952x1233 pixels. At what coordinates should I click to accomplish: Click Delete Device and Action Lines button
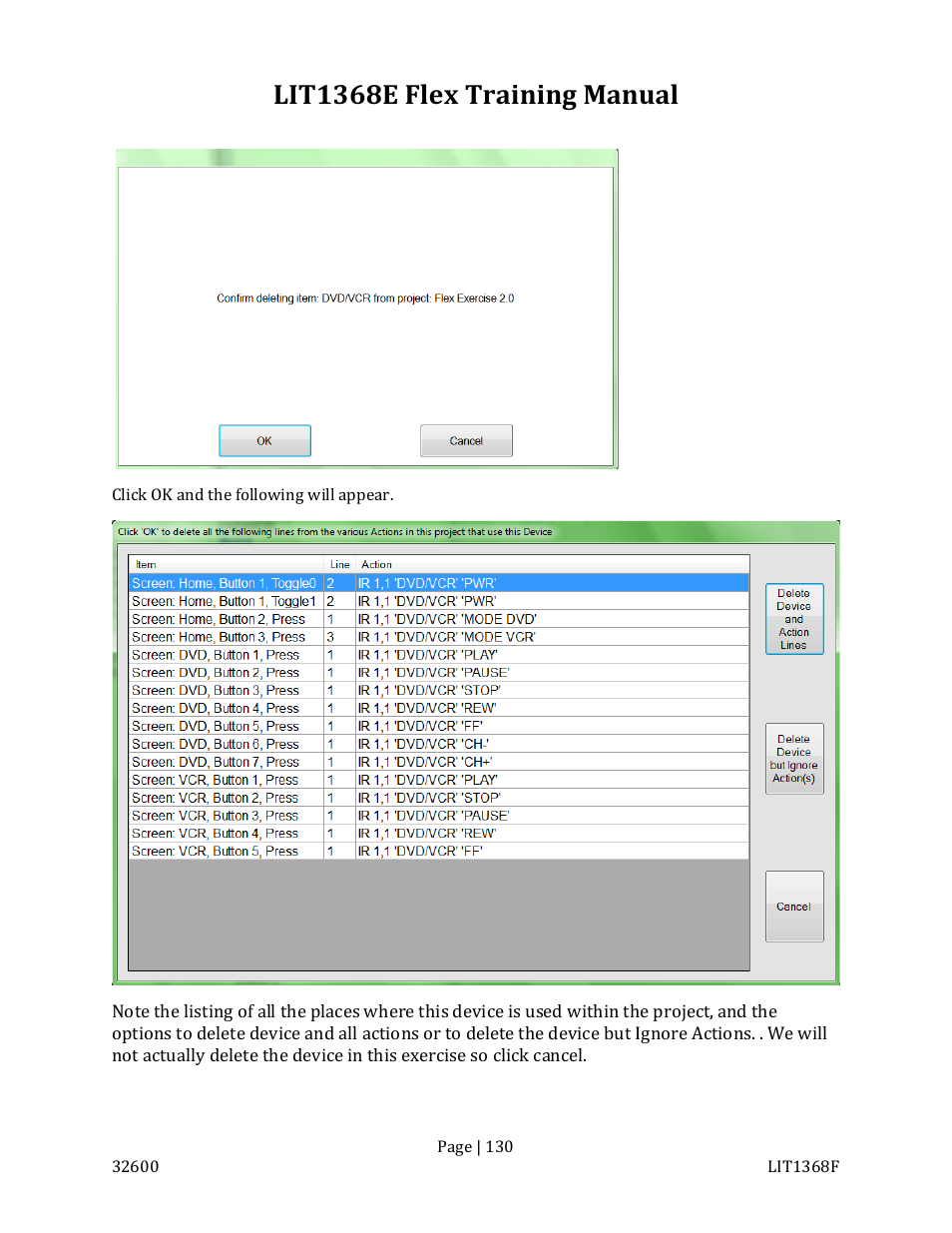pos(794,619)
